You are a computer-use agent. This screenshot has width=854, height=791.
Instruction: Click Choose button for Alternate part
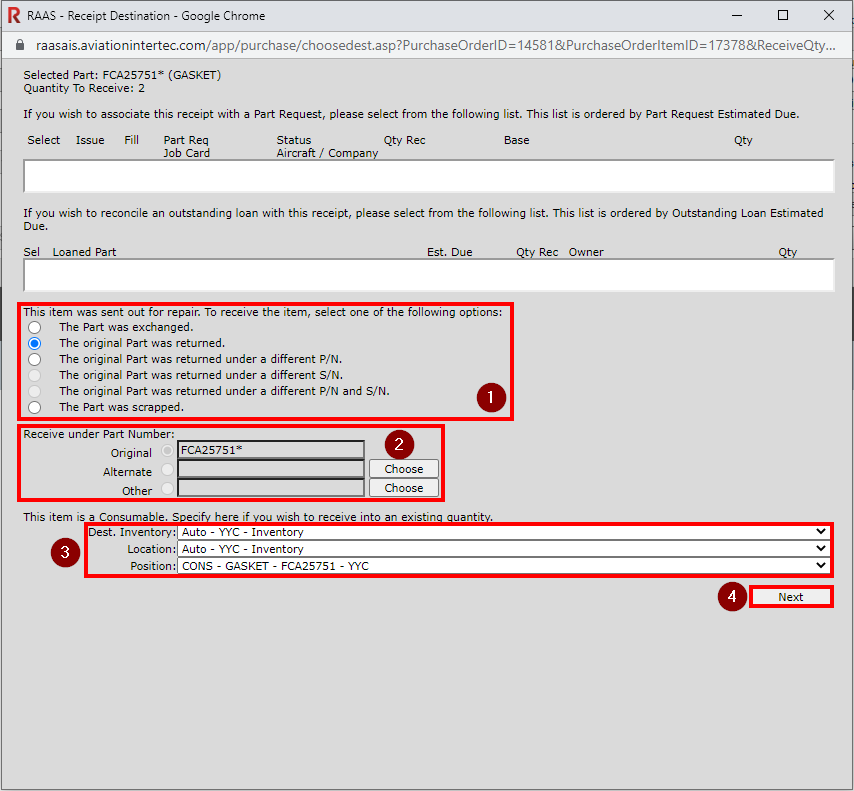pos(403,469)
